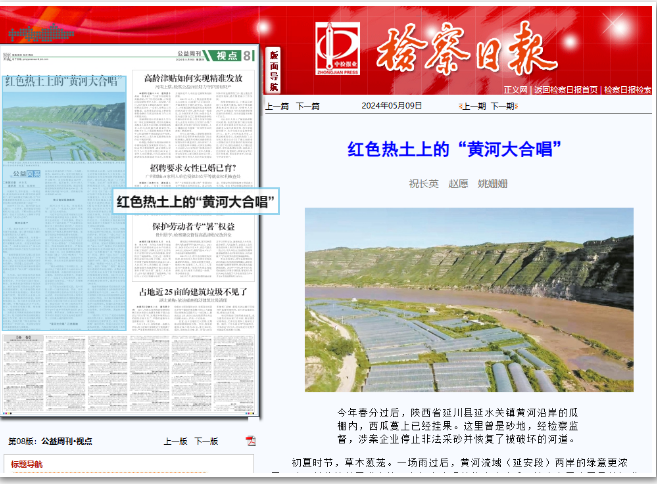The image size is (657, 484).
Task: Click the 检察日报 masthead title
Action: click(x=466, y=49)
